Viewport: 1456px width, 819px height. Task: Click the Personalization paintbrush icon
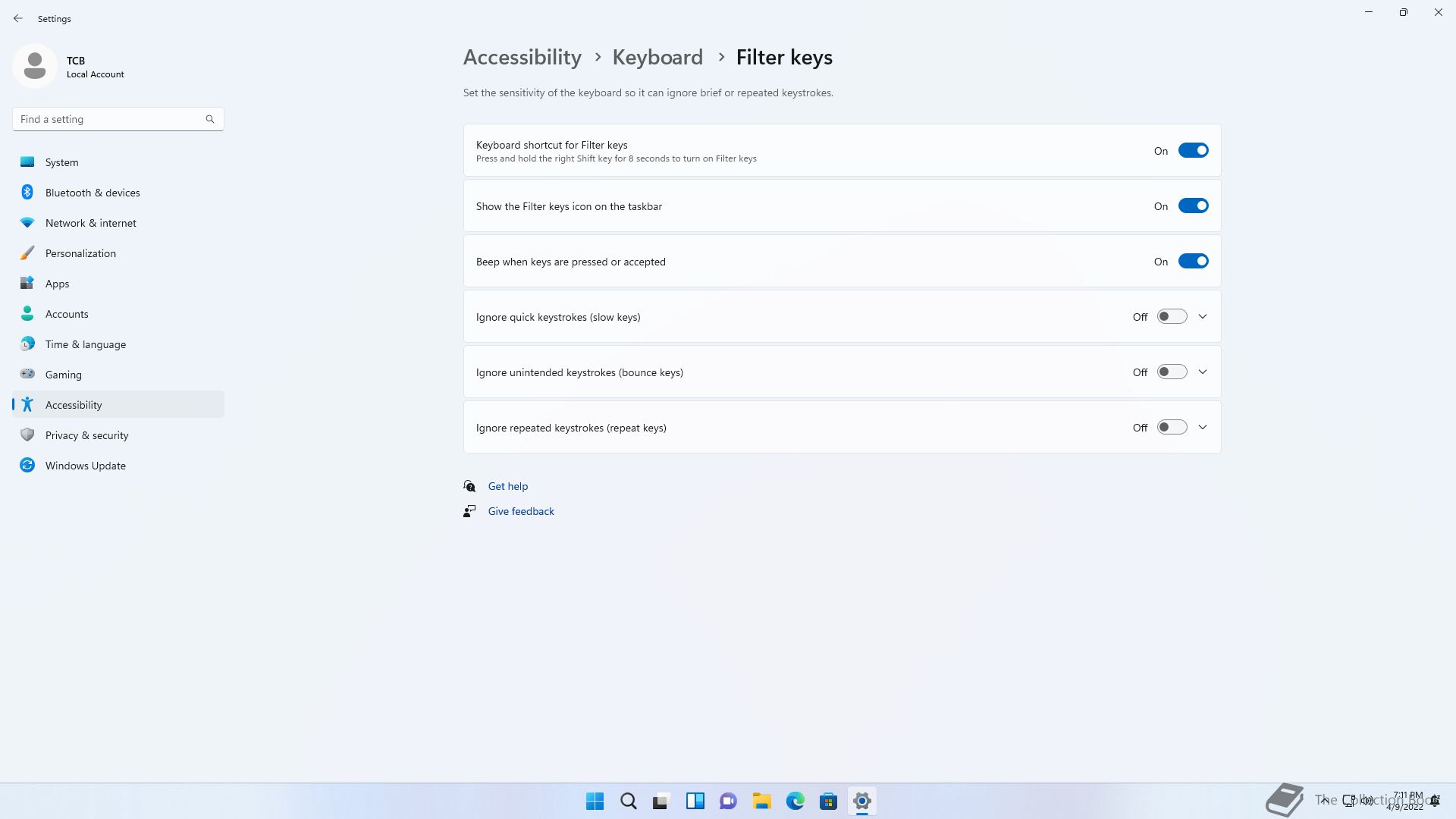27,253
